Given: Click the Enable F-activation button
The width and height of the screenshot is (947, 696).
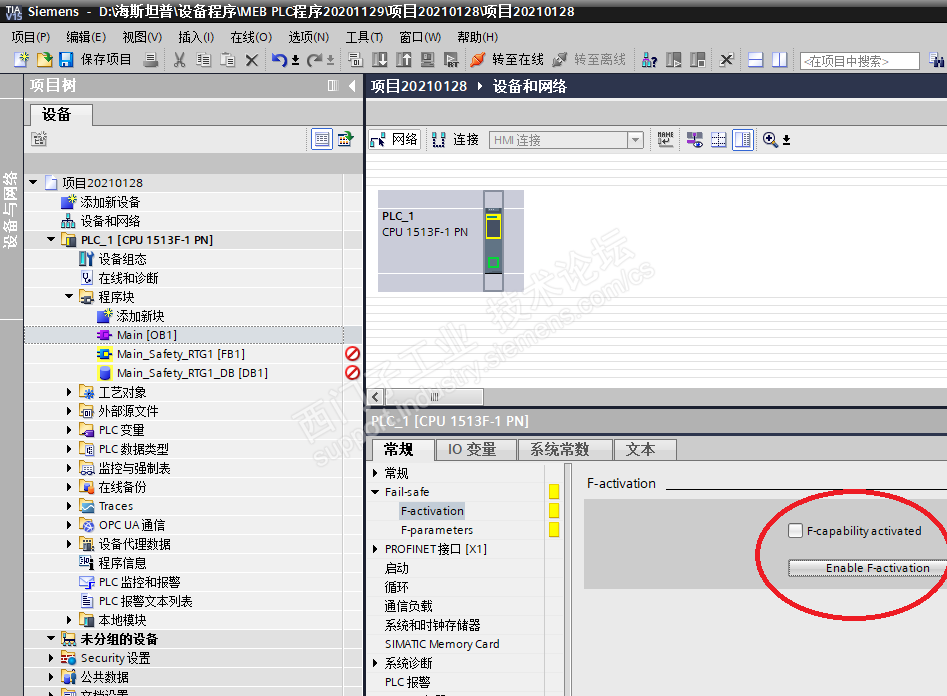Looking at the screenshot, I should 867,568.
